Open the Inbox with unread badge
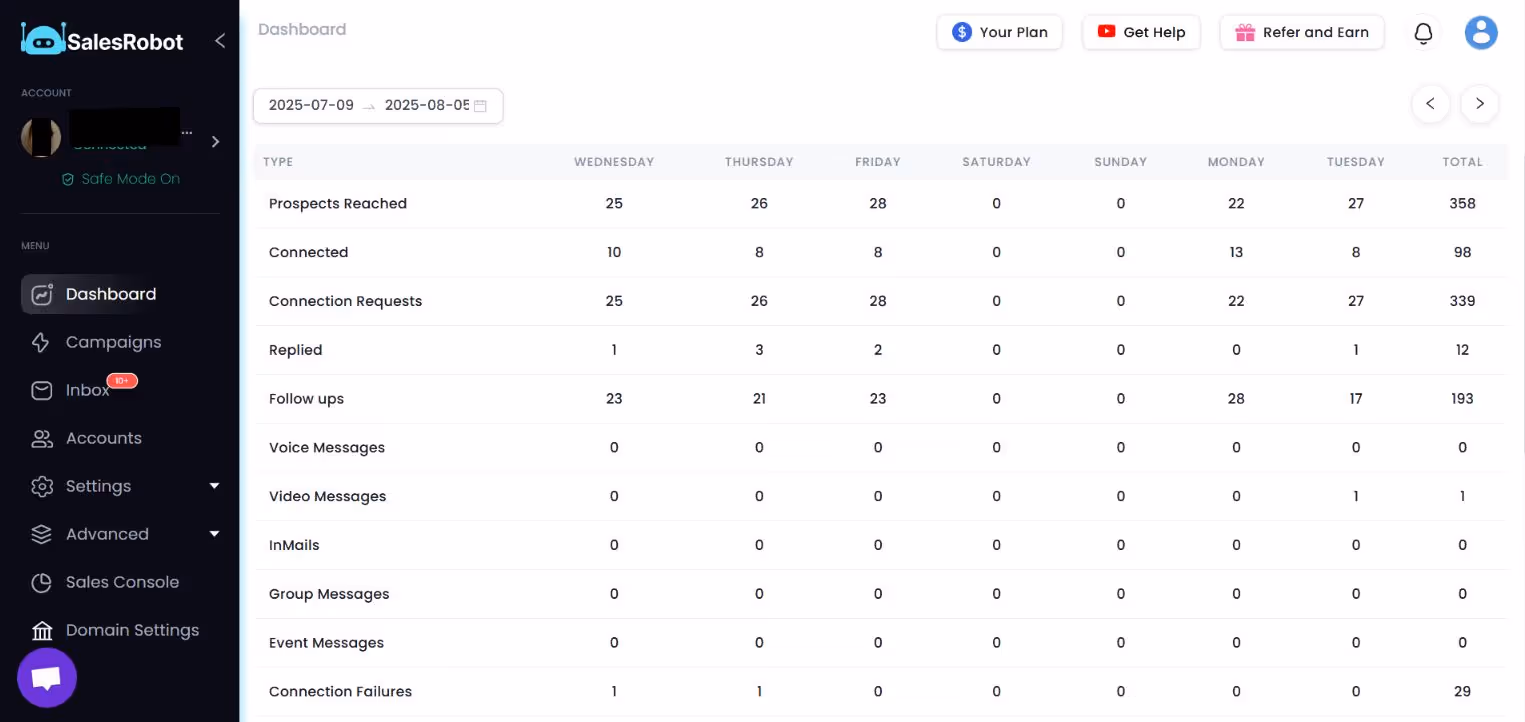The height and width of the screenshot is (722, 1525). click(87, 390)
